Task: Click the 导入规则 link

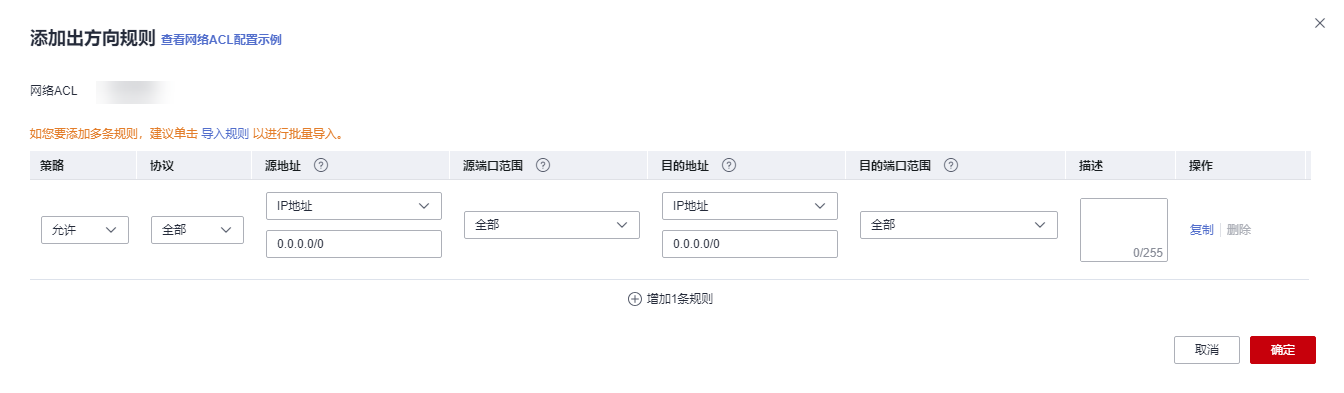Action: (x=225, y=133)
